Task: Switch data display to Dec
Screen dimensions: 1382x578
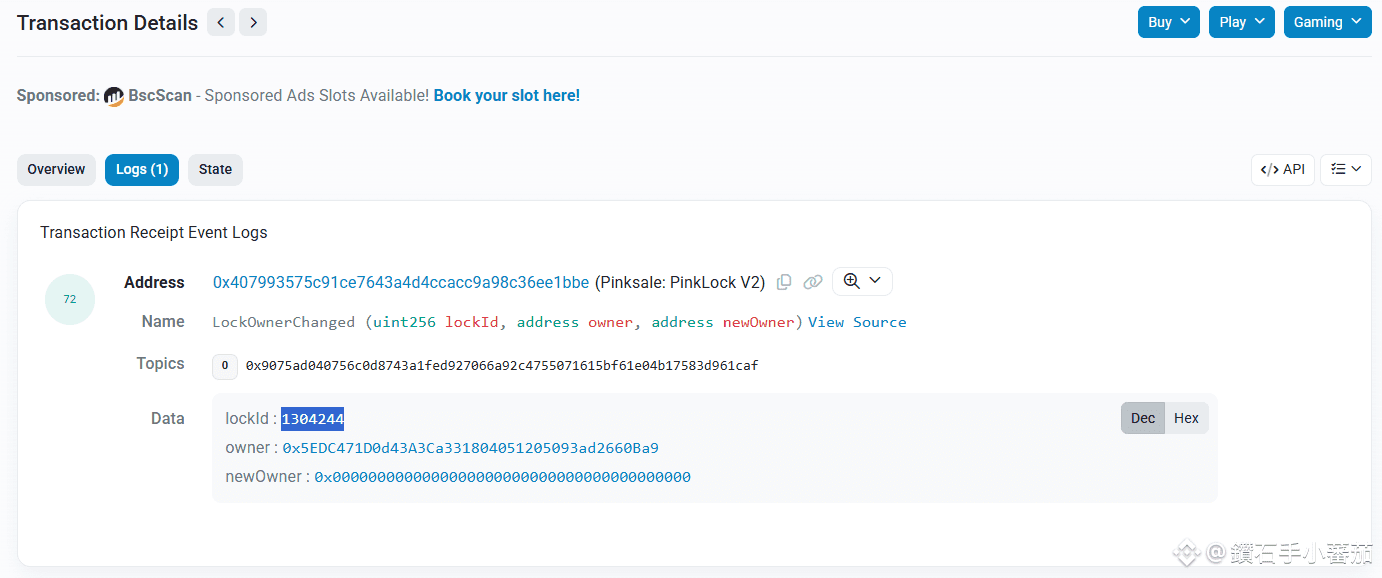Action: coord(1142,418)
